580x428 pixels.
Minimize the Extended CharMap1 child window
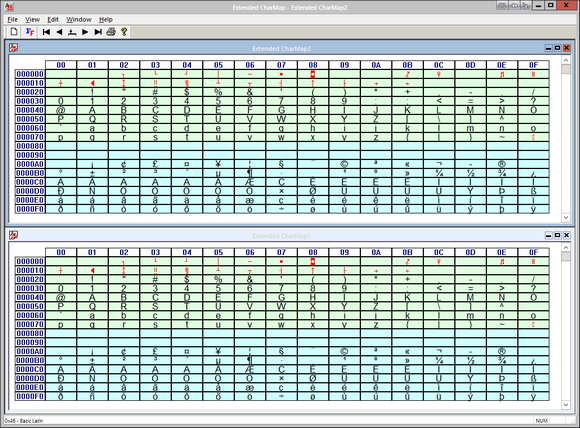click(x=549, y=235)
